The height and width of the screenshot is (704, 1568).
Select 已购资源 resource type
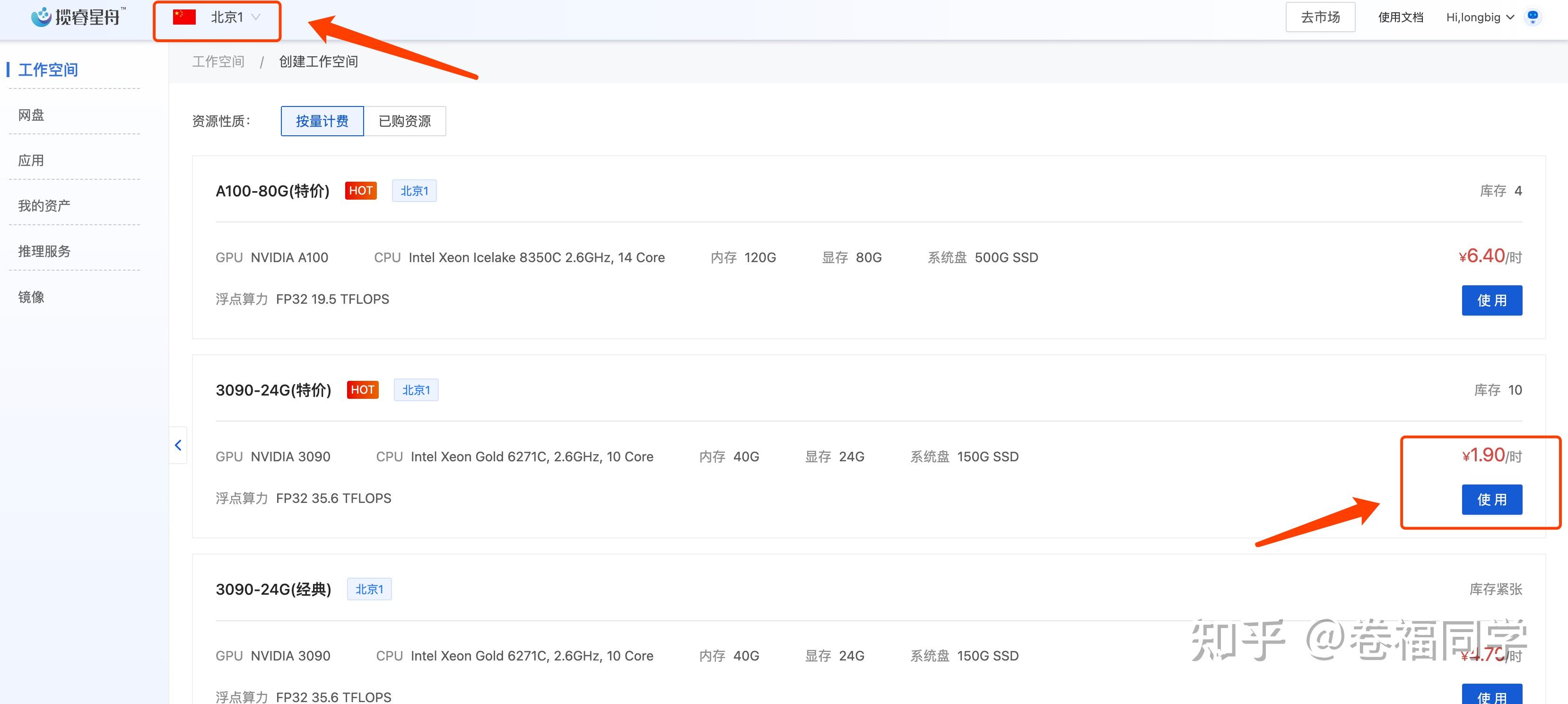pyautogui.click(x=404, y=121)
